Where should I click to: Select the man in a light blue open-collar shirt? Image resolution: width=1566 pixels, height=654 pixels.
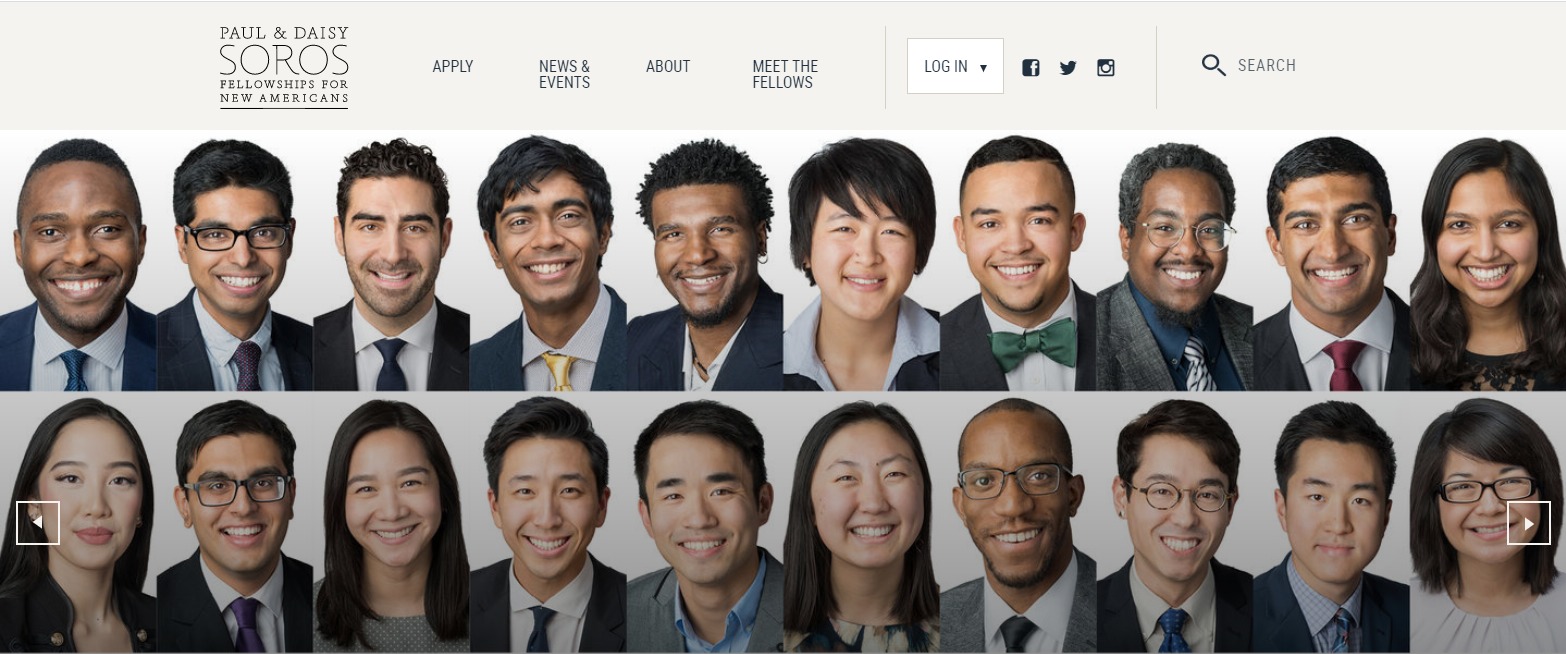(705, 522)
